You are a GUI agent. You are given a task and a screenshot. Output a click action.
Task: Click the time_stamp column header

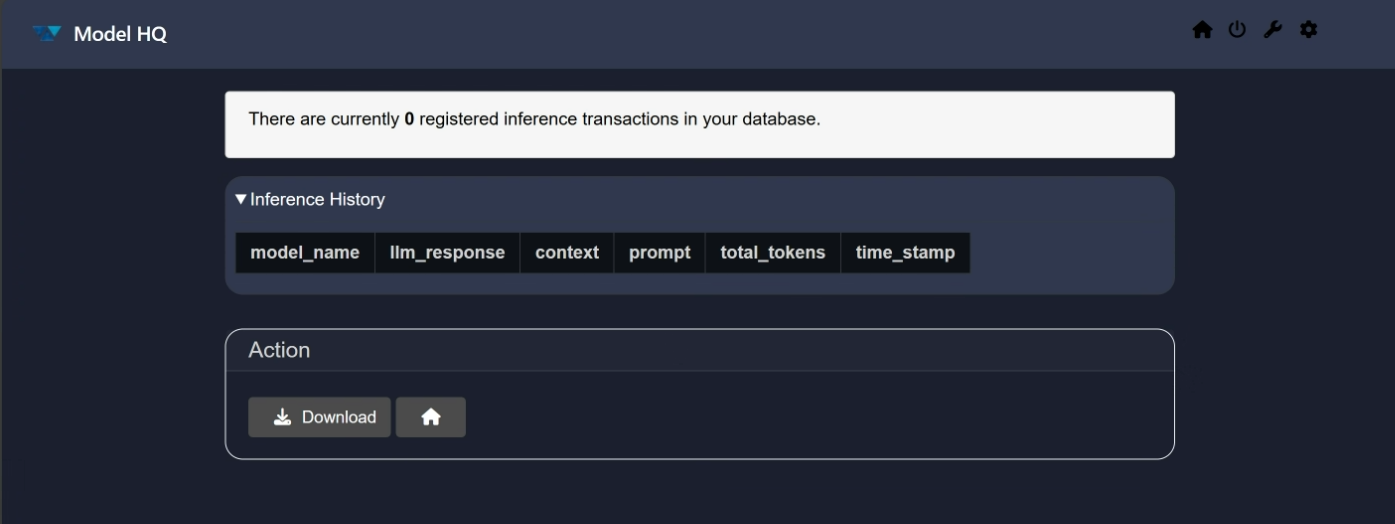coord(905,252)
